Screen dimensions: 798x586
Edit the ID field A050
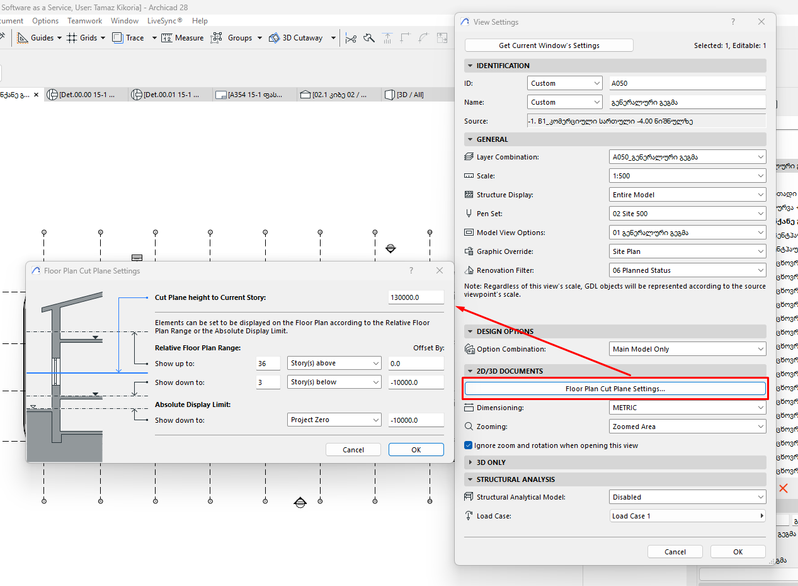click(x=687, y=83)
